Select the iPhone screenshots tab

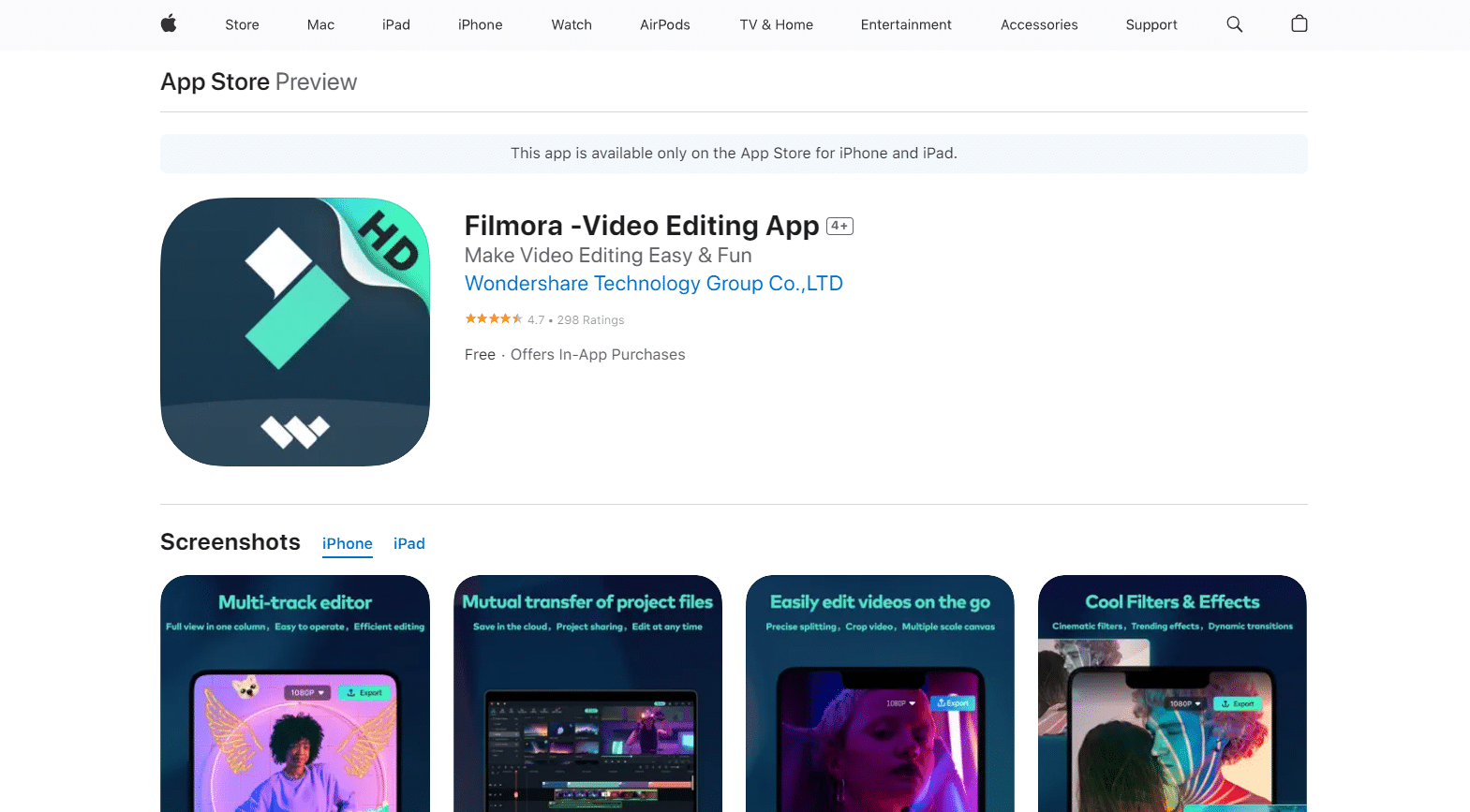(x=348, y=544)
